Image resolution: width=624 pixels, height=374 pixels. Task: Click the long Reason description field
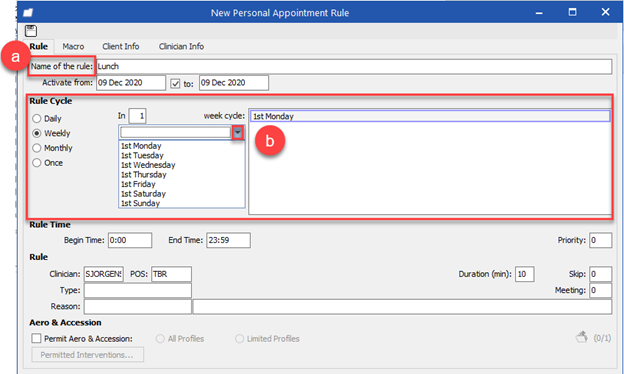pyautogui.click(x=402, y=307)
